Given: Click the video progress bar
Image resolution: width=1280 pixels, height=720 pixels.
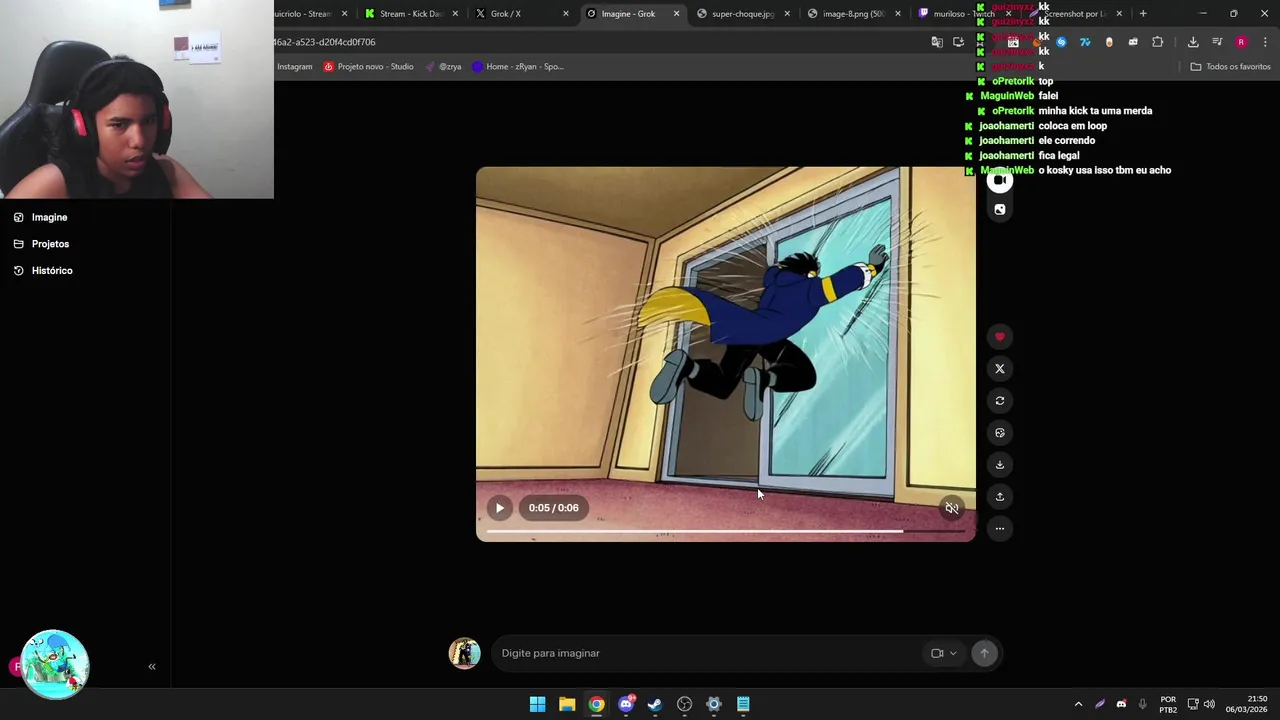Looking at the screenshot, I should click(x=725, y=531).
